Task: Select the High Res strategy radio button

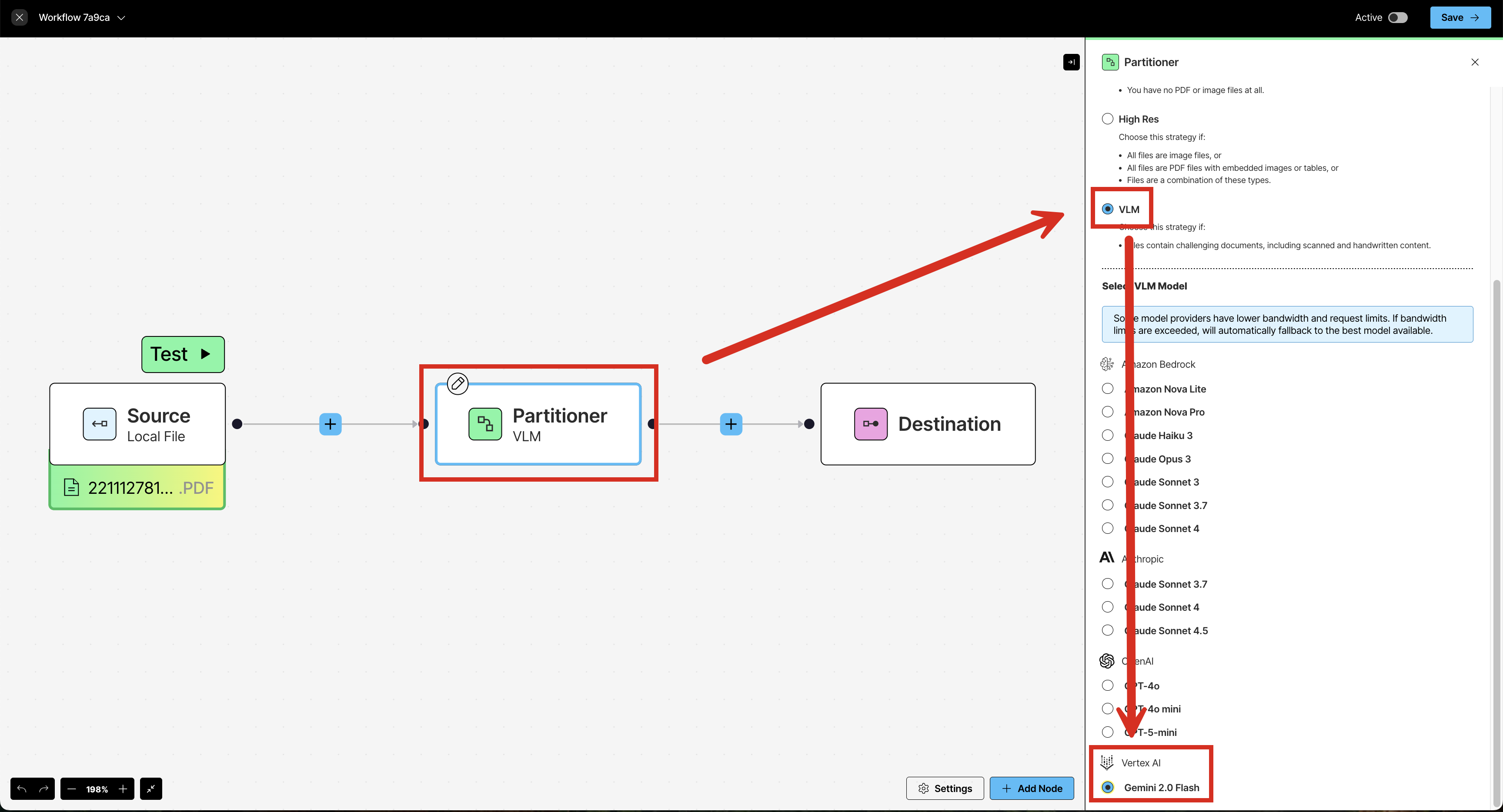Action: [x=1108, y=118]
